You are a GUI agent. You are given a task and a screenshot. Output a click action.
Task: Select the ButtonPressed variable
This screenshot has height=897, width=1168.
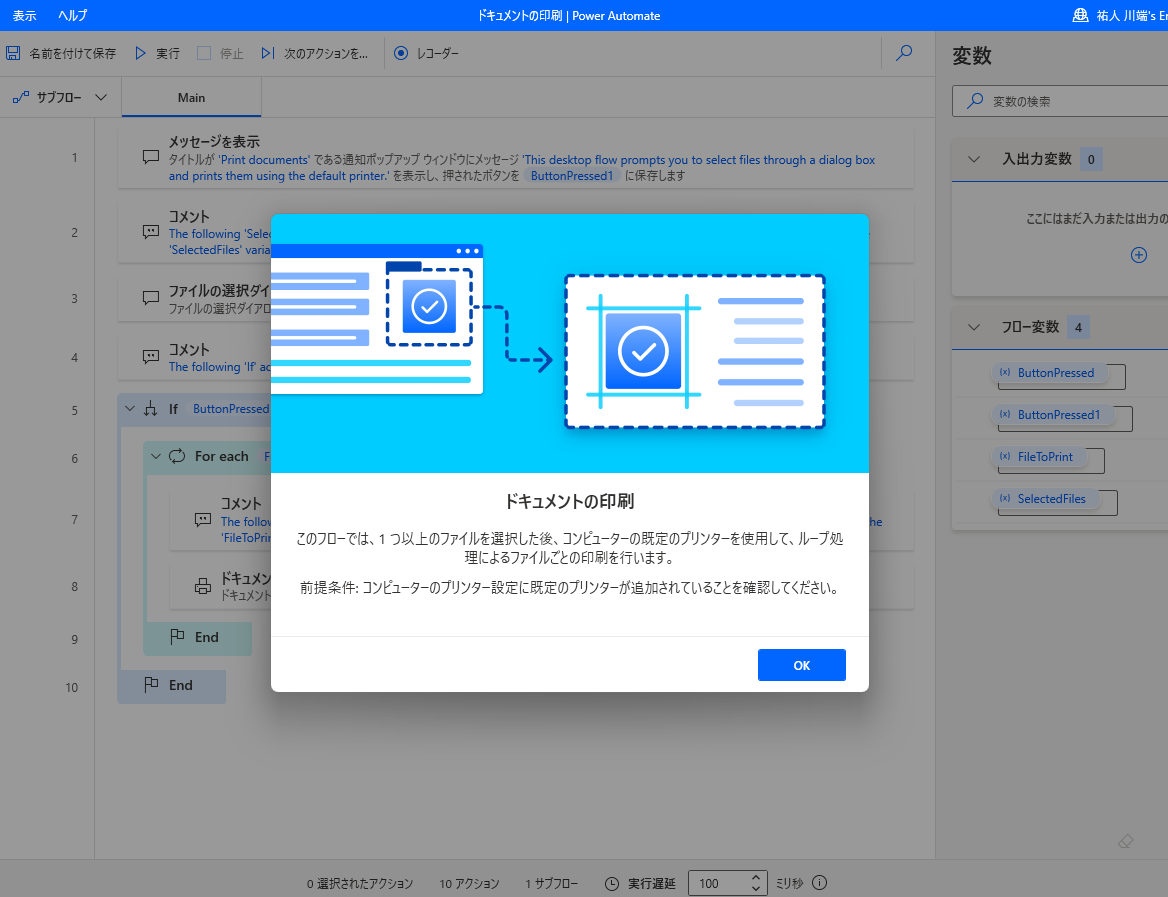tap(1048, 373)
